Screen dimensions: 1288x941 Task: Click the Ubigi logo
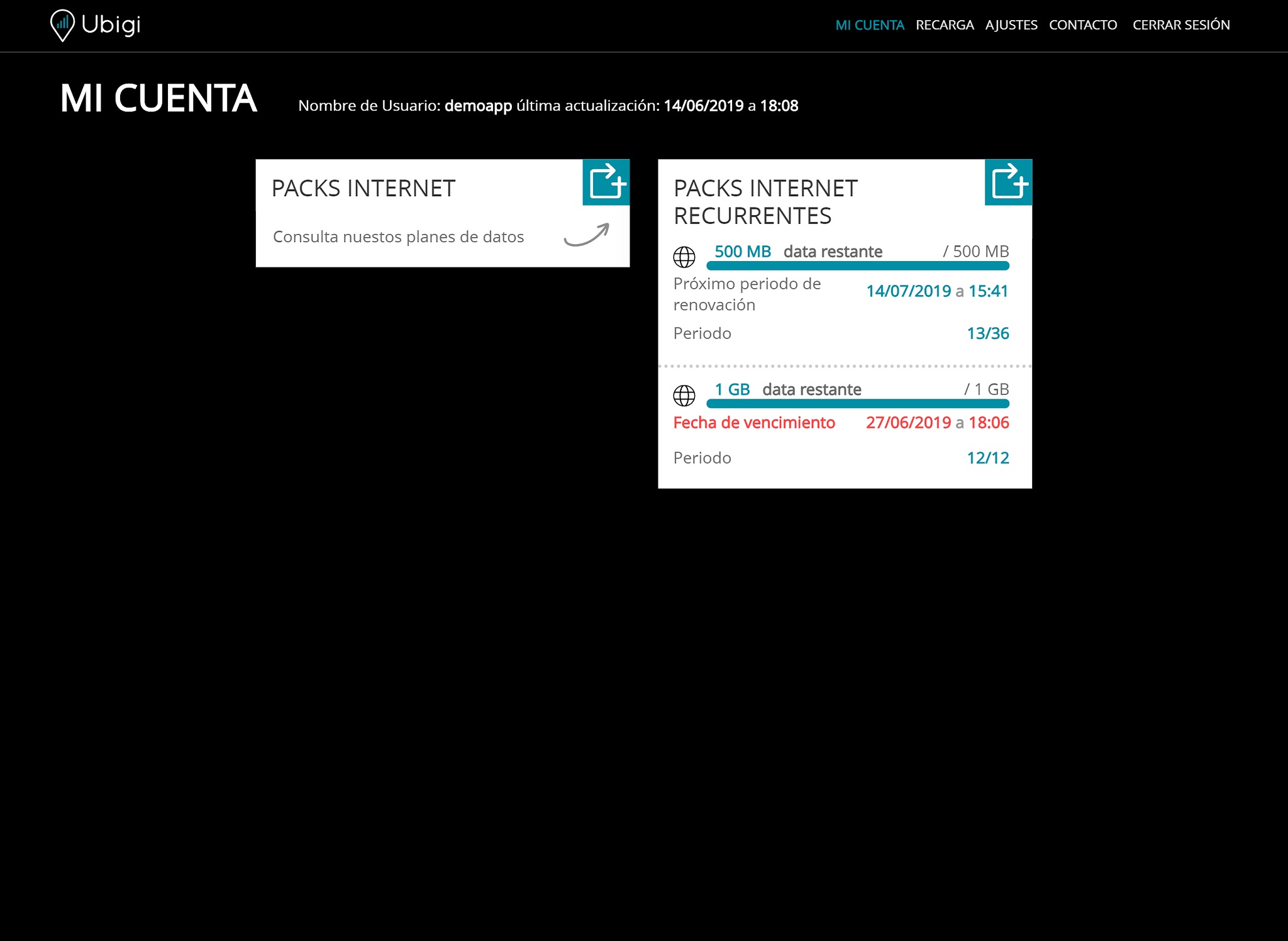96,25
